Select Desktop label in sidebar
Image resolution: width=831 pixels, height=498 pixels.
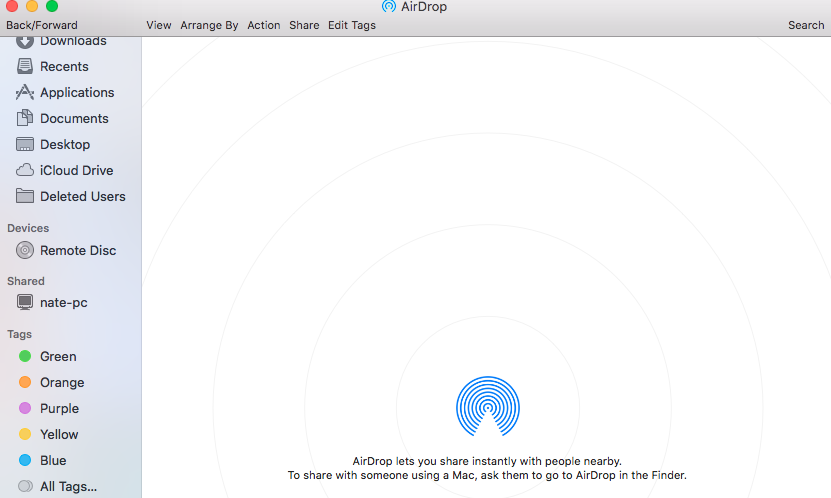[x=65, y=144]
